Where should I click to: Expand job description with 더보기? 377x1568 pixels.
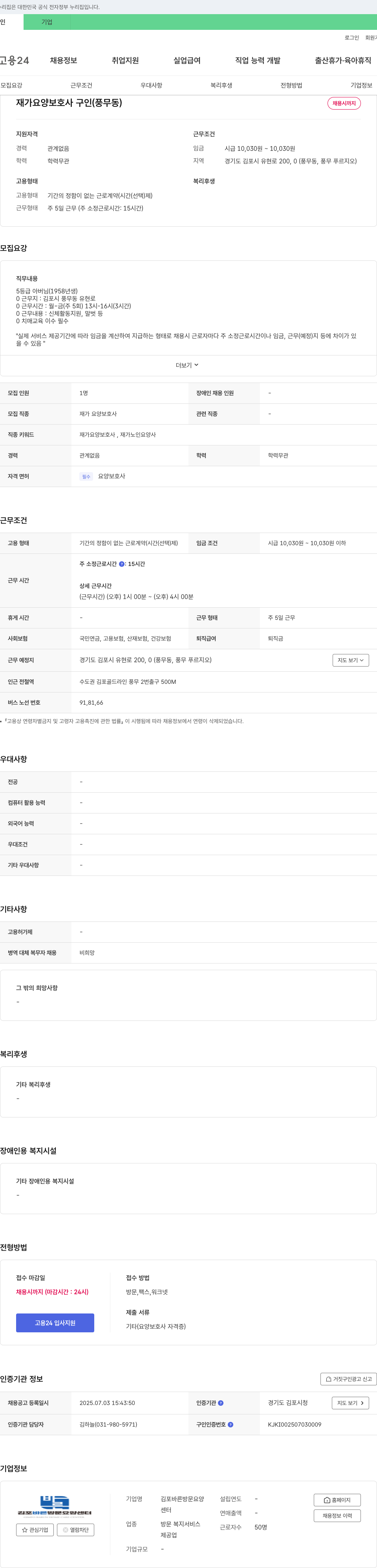click(x=188, y=365)
